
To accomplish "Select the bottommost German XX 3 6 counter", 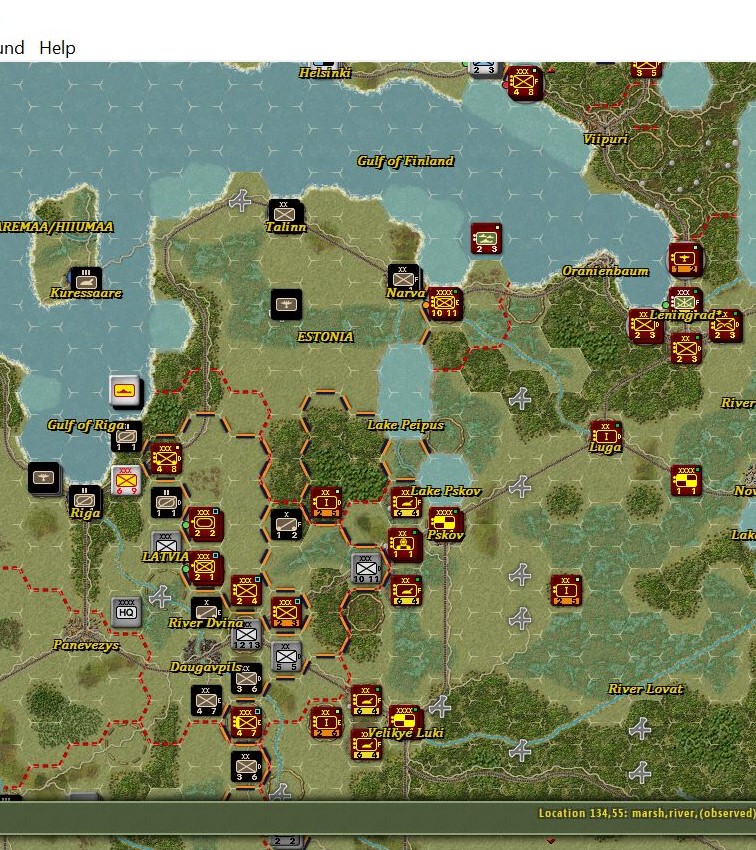I will pos(247,767).
